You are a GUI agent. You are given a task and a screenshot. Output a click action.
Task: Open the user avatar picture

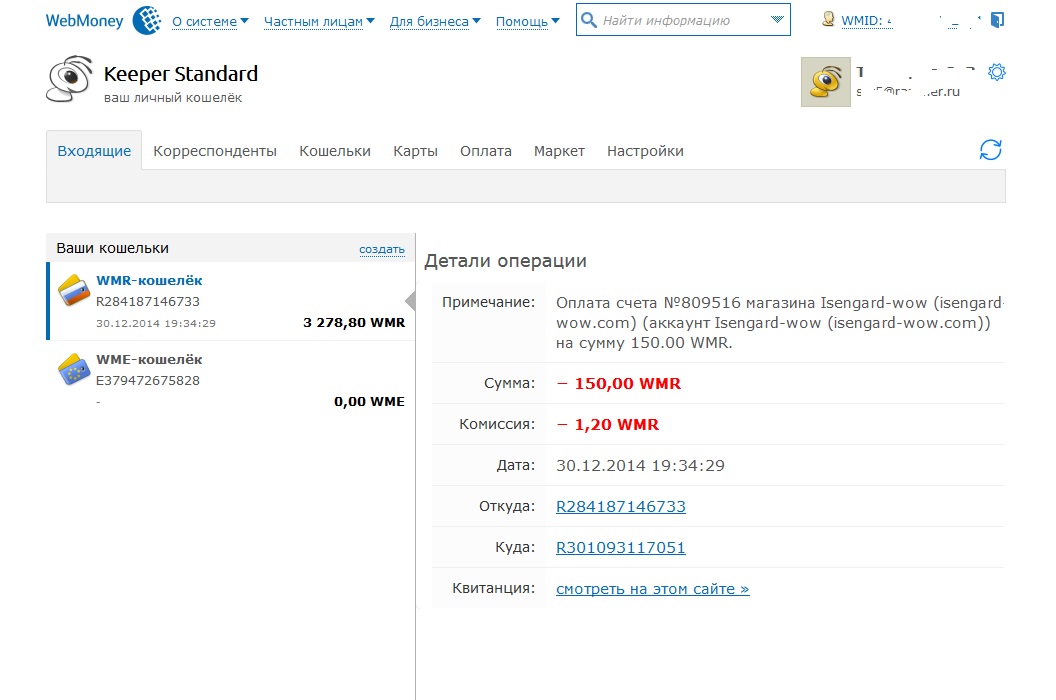pyautogui.click(x=826, y=82)
